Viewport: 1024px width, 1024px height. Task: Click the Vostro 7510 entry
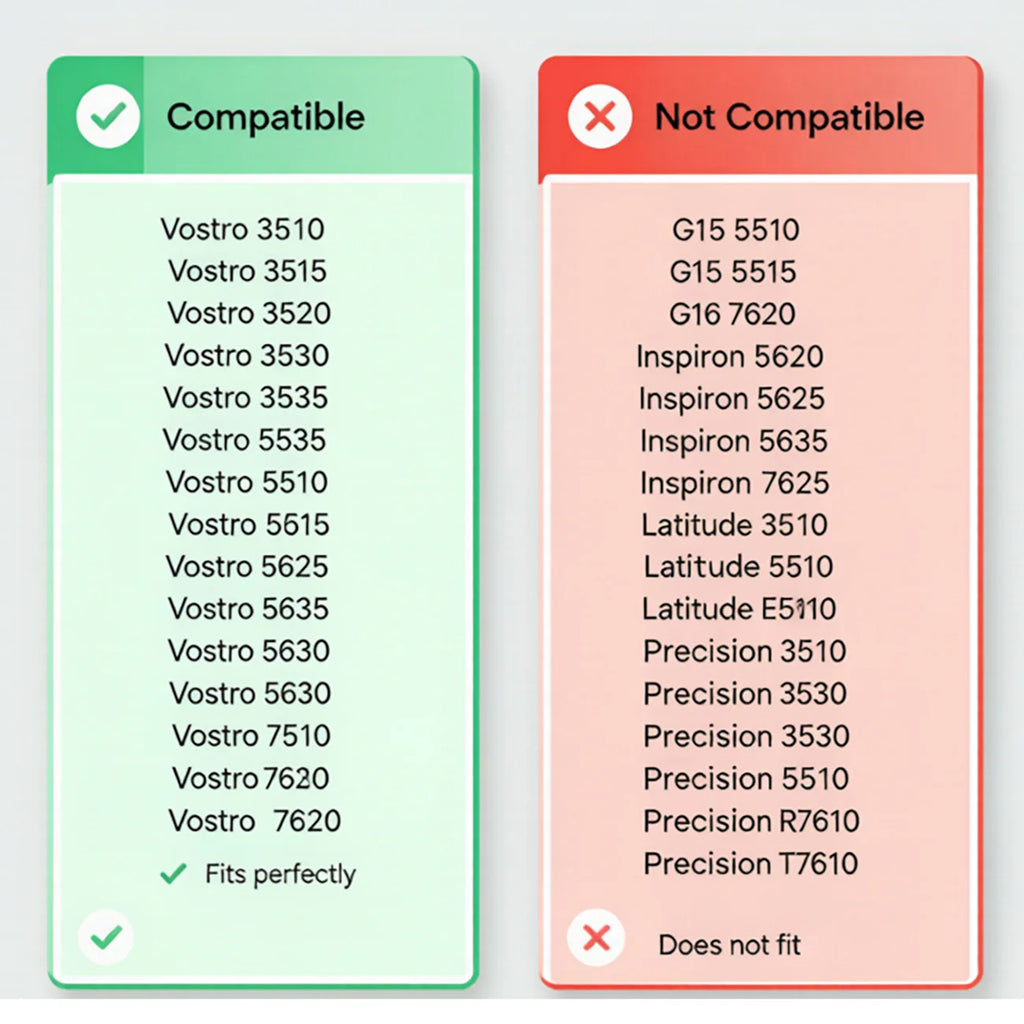tap(251, 735)
